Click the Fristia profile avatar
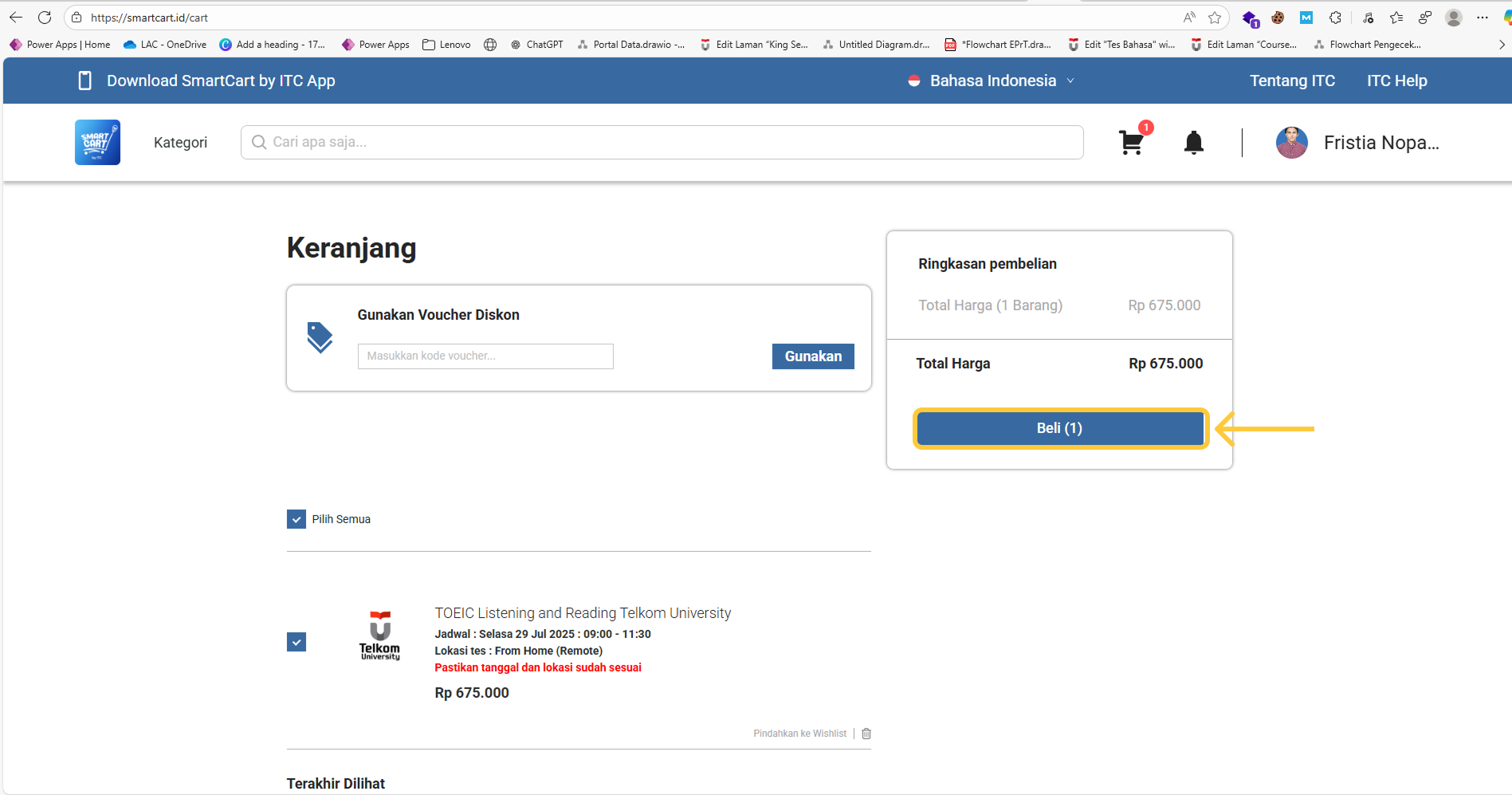The height and width of the screenshot is (795, 1512). 1291,143
